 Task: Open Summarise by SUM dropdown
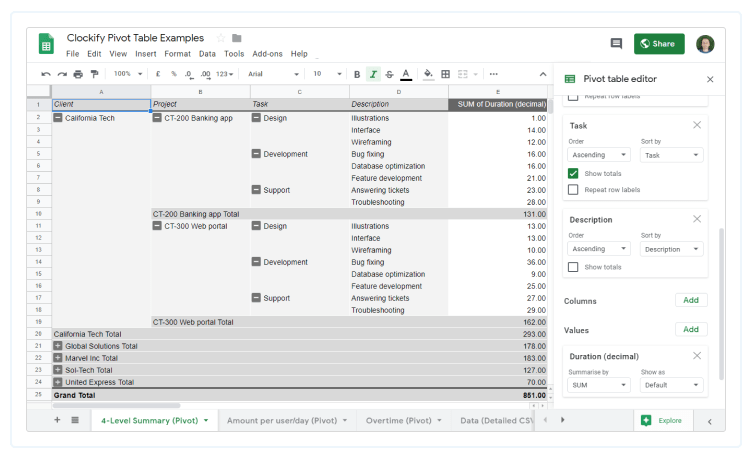(599, 385)
